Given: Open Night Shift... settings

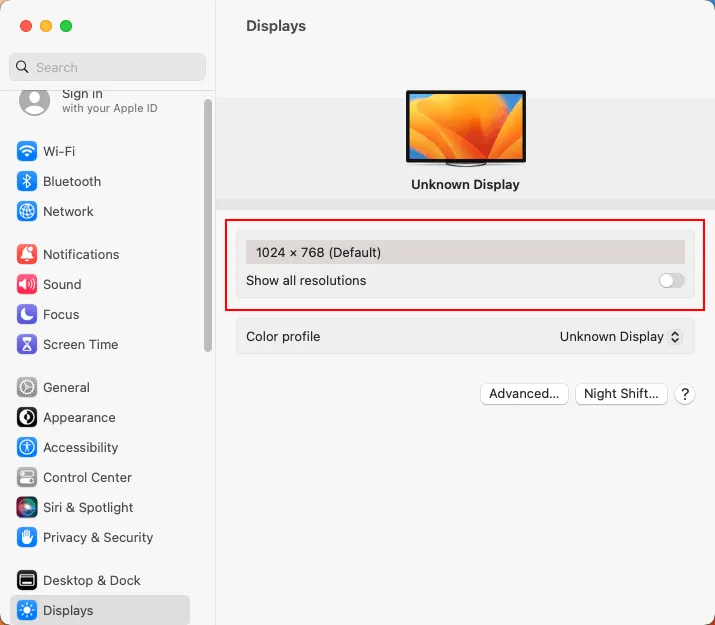Looking at the screenshot, I should pyautogui.click(x=621, y=394).
